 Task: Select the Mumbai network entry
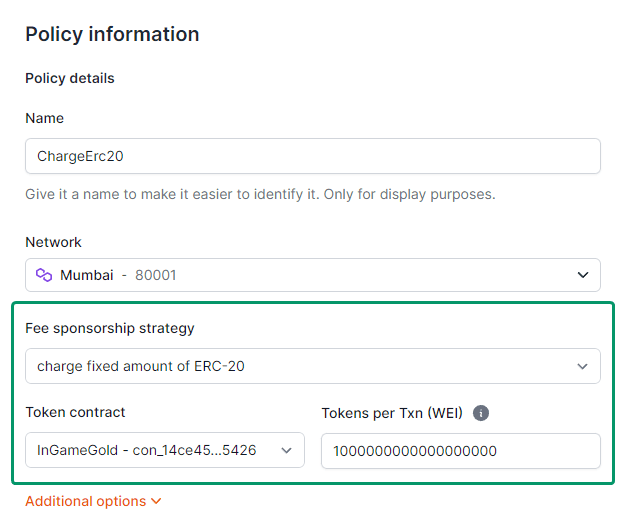[87, 275]
